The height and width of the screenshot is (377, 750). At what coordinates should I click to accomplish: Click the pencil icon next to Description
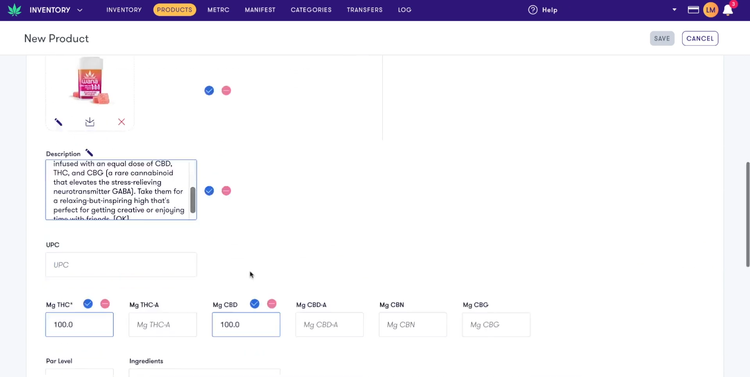click(89, 153)
